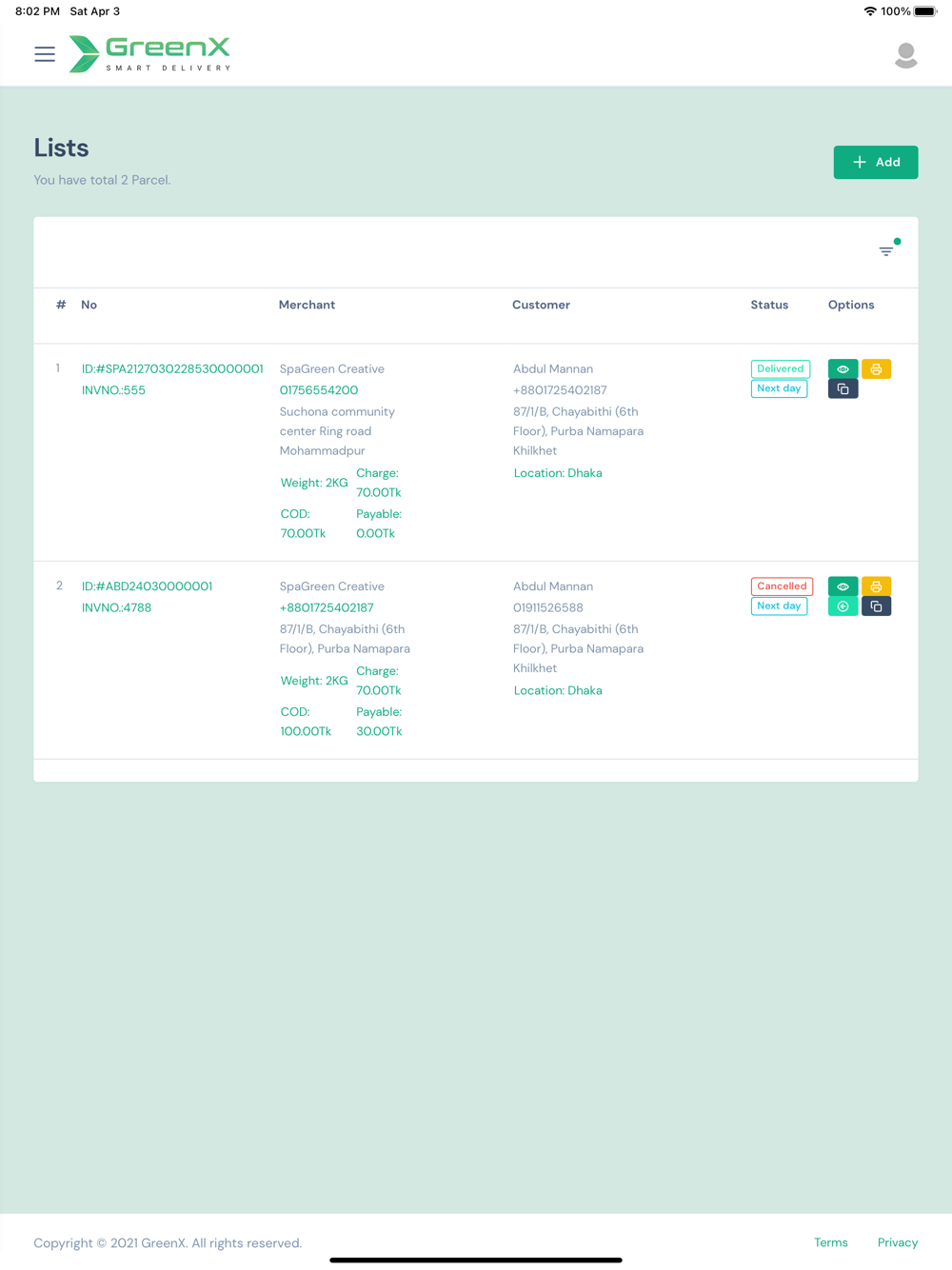Screen dimensions: 952x1270
Task: Click the GreenX Smart Delivery logo
Action: (150, 54)
